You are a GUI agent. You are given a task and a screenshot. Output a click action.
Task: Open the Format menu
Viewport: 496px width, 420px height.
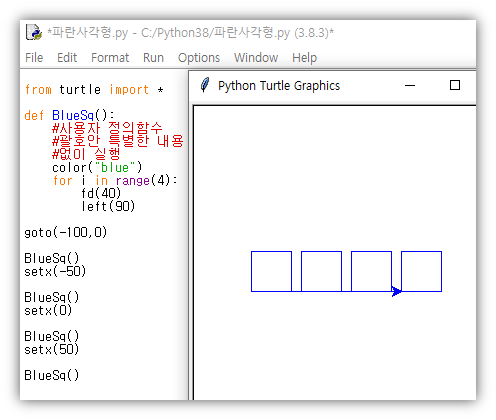(110, 58)
